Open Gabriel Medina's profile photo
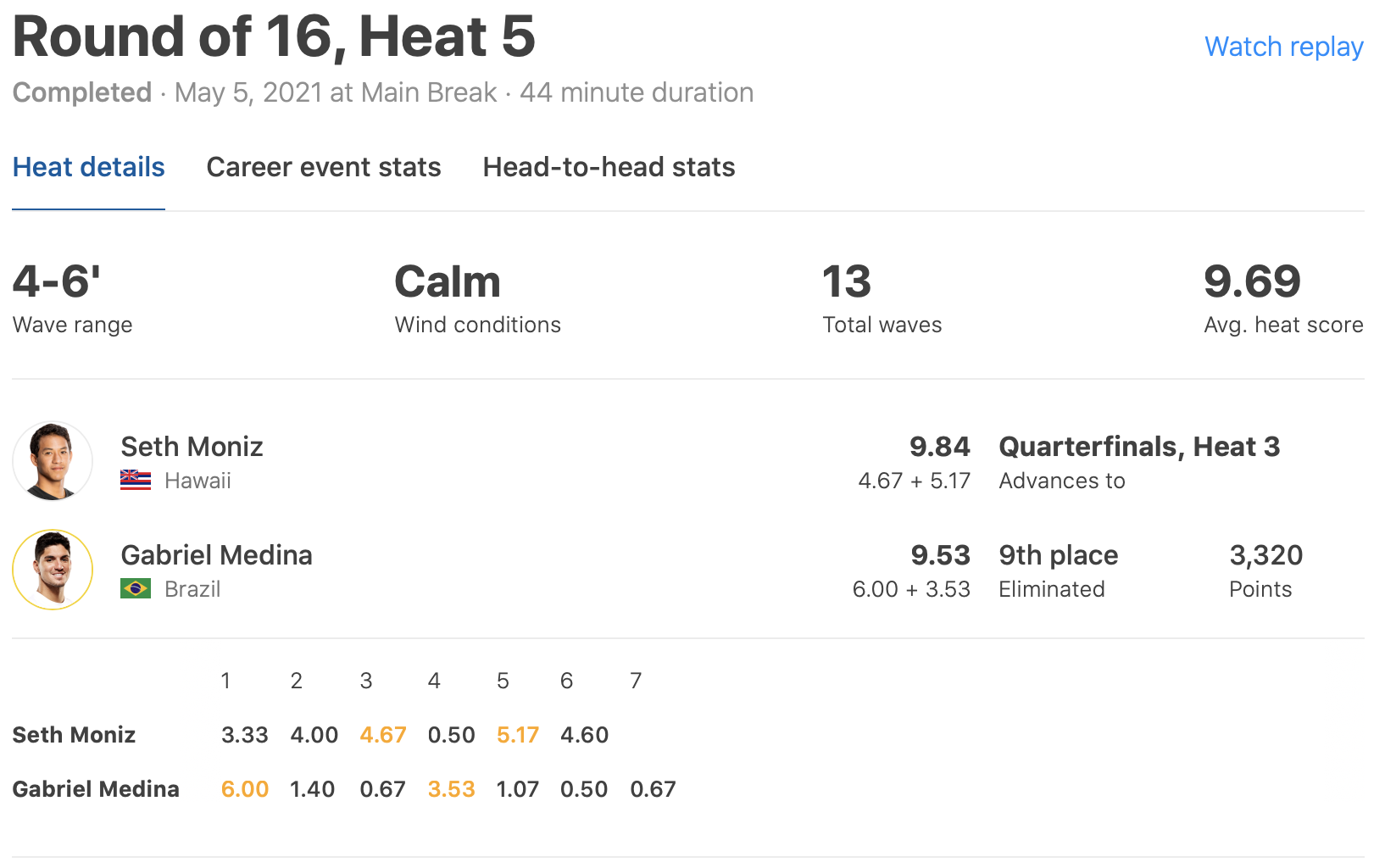 pyautogui.click(x=53, y=570)
